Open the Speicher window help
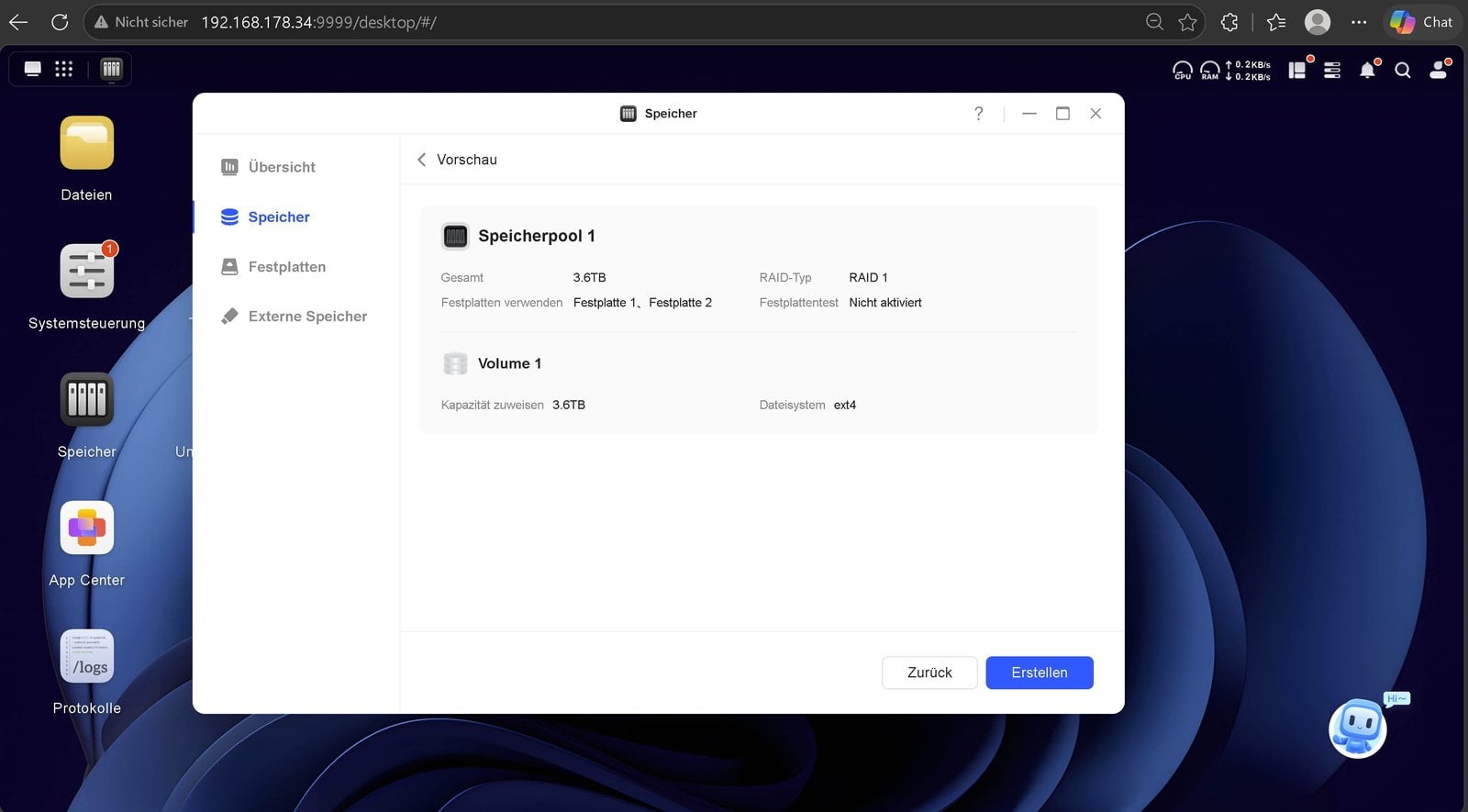 pos(979,114)
